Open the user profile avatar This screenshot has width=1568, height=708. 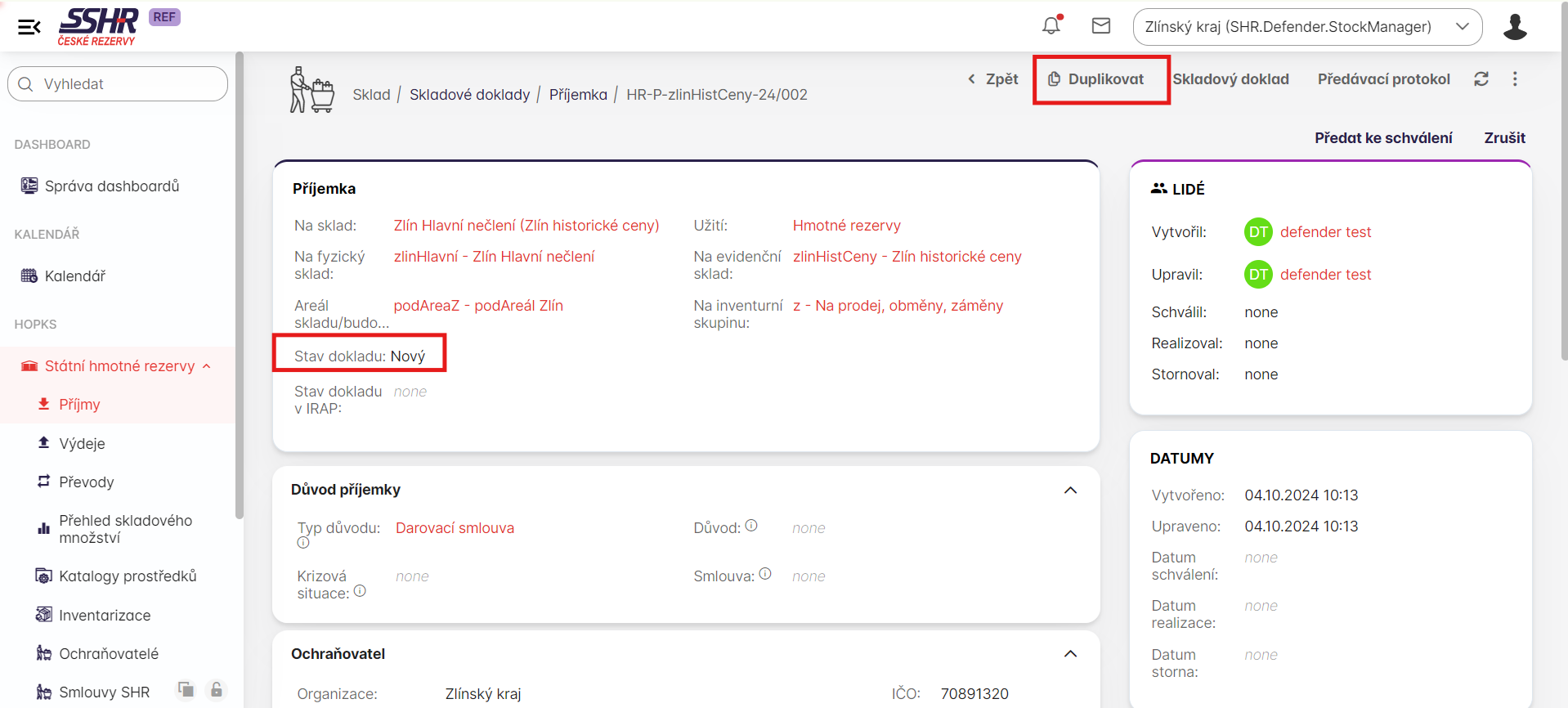(x=1515, y=27)
